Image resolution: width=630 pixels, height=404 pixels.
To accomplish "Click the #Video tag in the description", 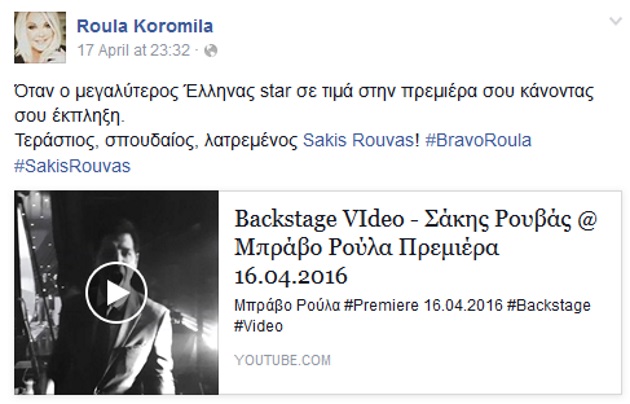I will pos(259,326).
